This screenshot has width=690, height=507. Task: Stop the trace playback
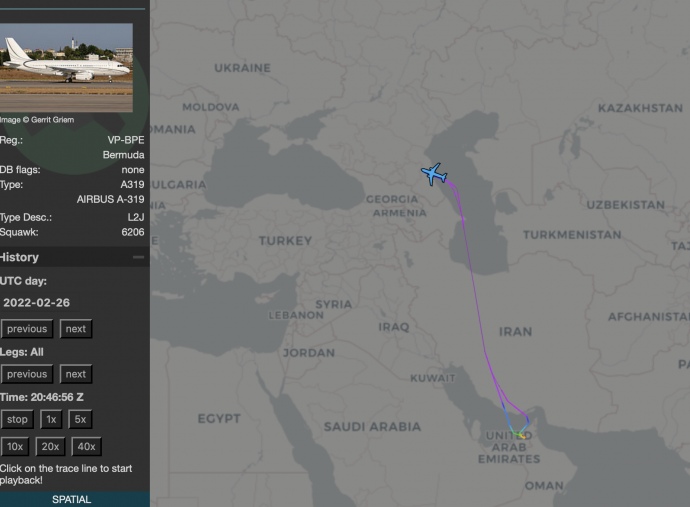[x=17, y=420]
